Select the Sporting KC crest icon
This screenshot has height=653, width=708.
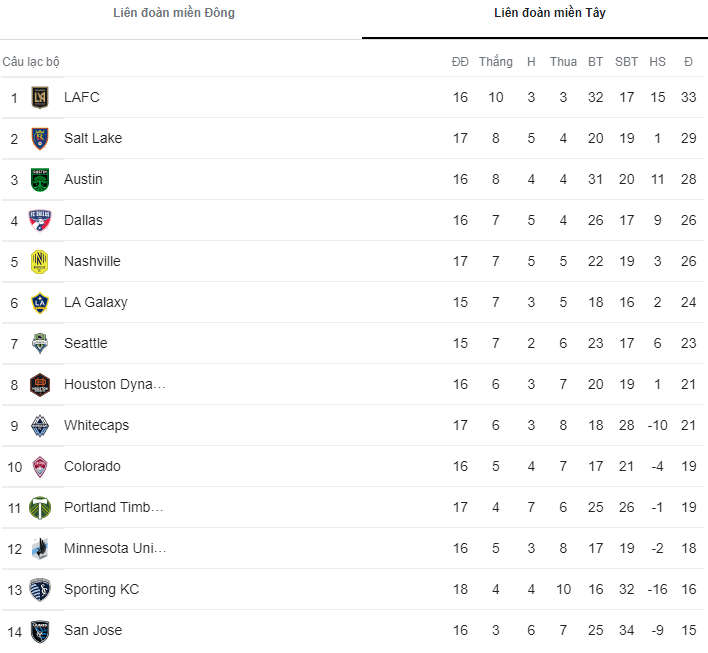40,590
